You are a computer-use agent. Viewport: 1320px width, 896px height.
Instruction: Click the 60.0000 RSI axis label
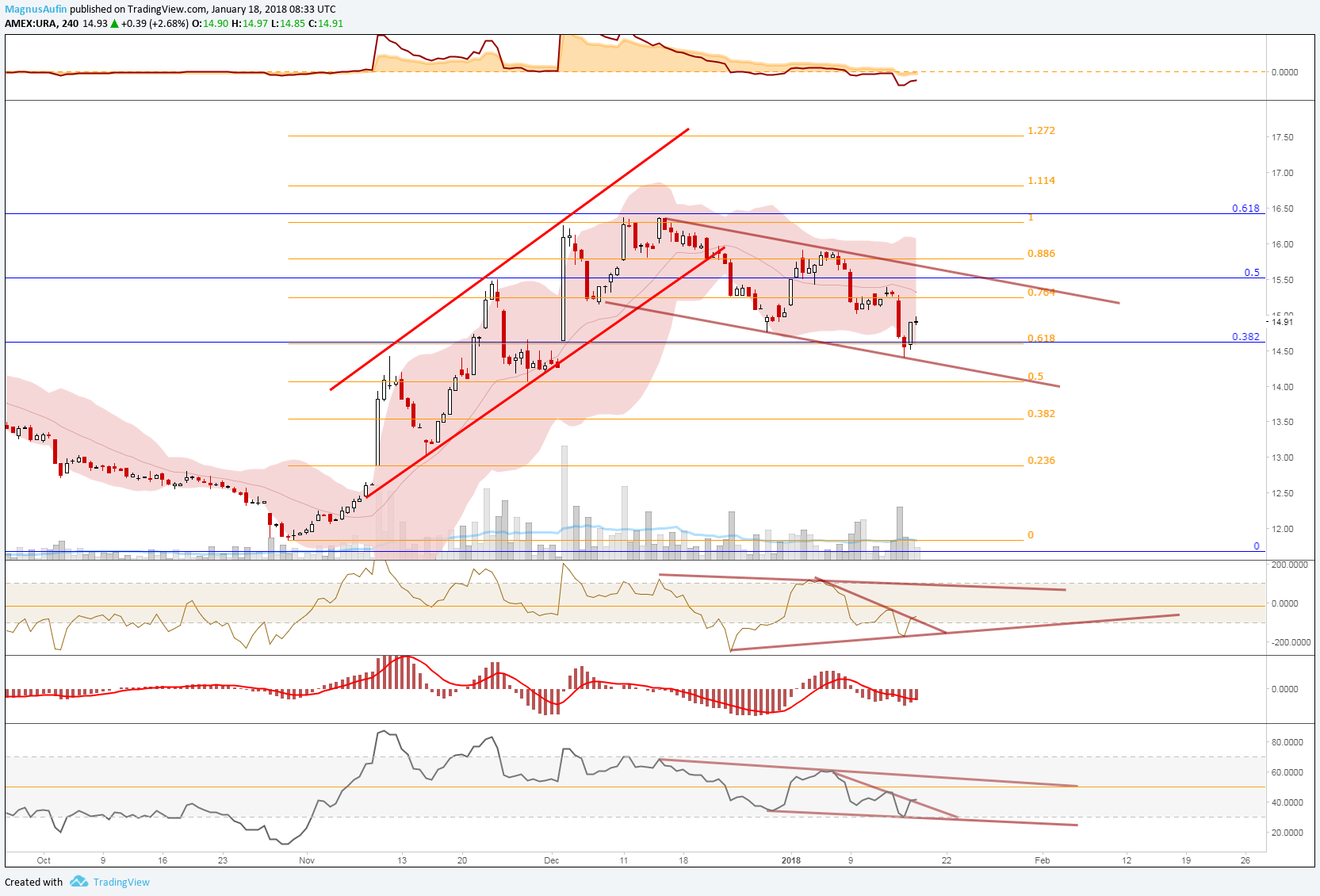click(x=1287, y=773)
